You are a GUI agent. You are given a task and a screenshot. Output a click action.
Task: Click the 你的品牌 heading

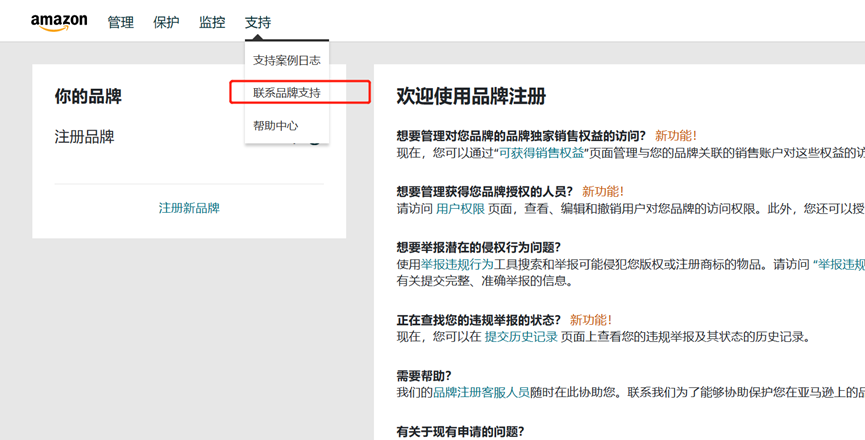pyautogui.click(x=88, y=96)
